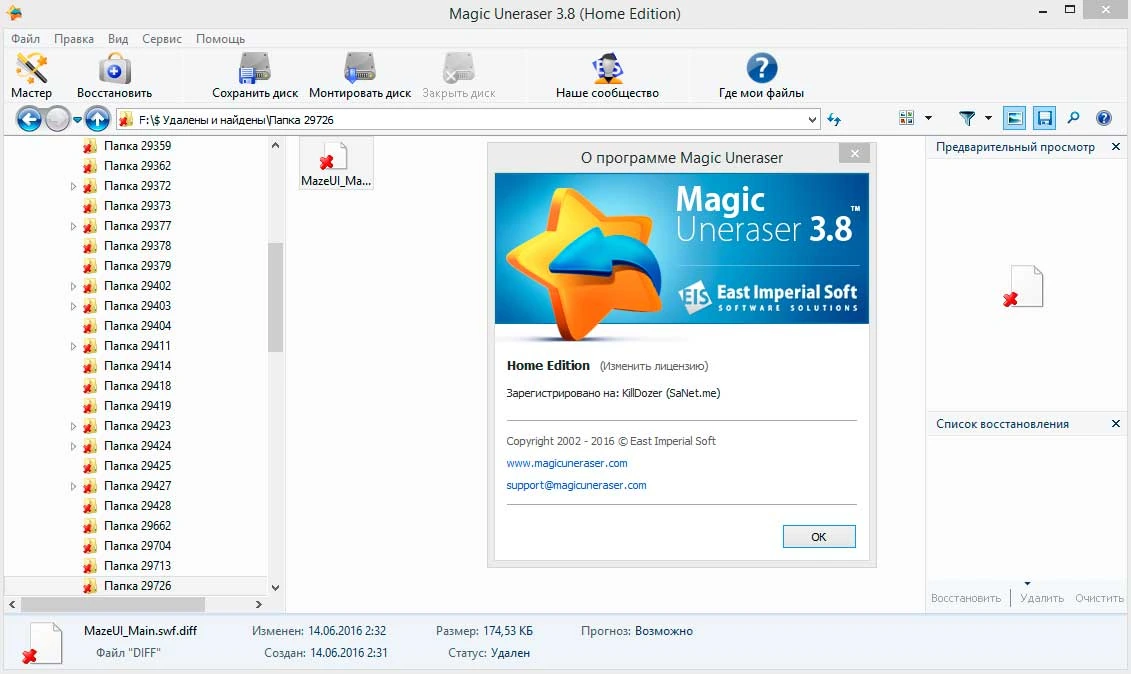The height and width of the screenshot is (674, 1131).
Task: Open the Файл menu
Action: (x=25, y=38)
